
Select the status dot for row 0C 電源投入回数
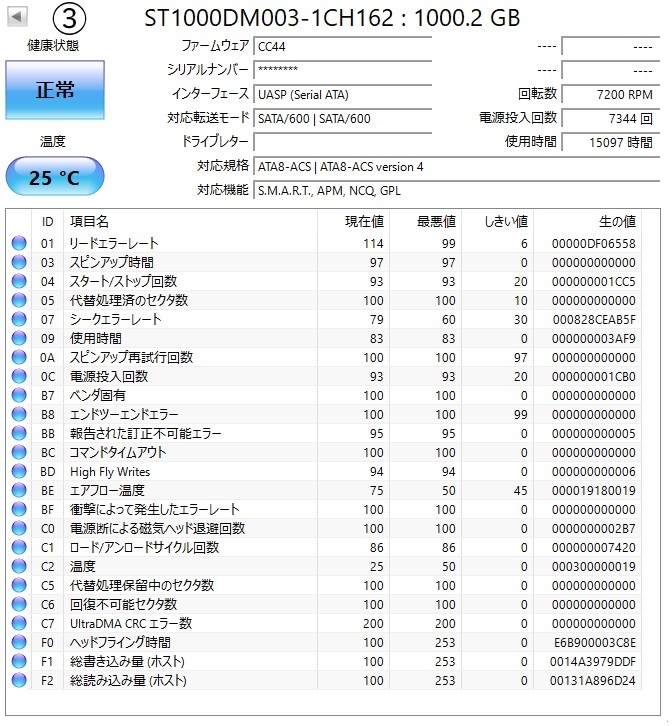(x=19, y=376)
